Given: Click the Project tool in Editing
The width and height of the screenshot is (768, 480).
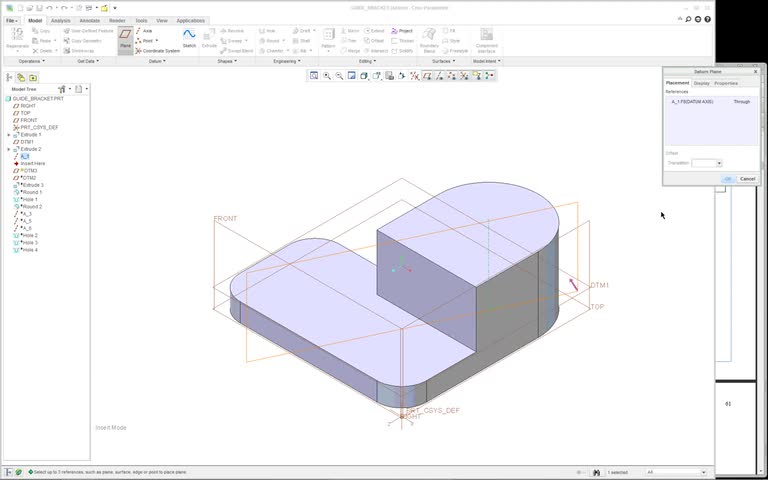Looking at the screenshot, I should tap(402, 31).
